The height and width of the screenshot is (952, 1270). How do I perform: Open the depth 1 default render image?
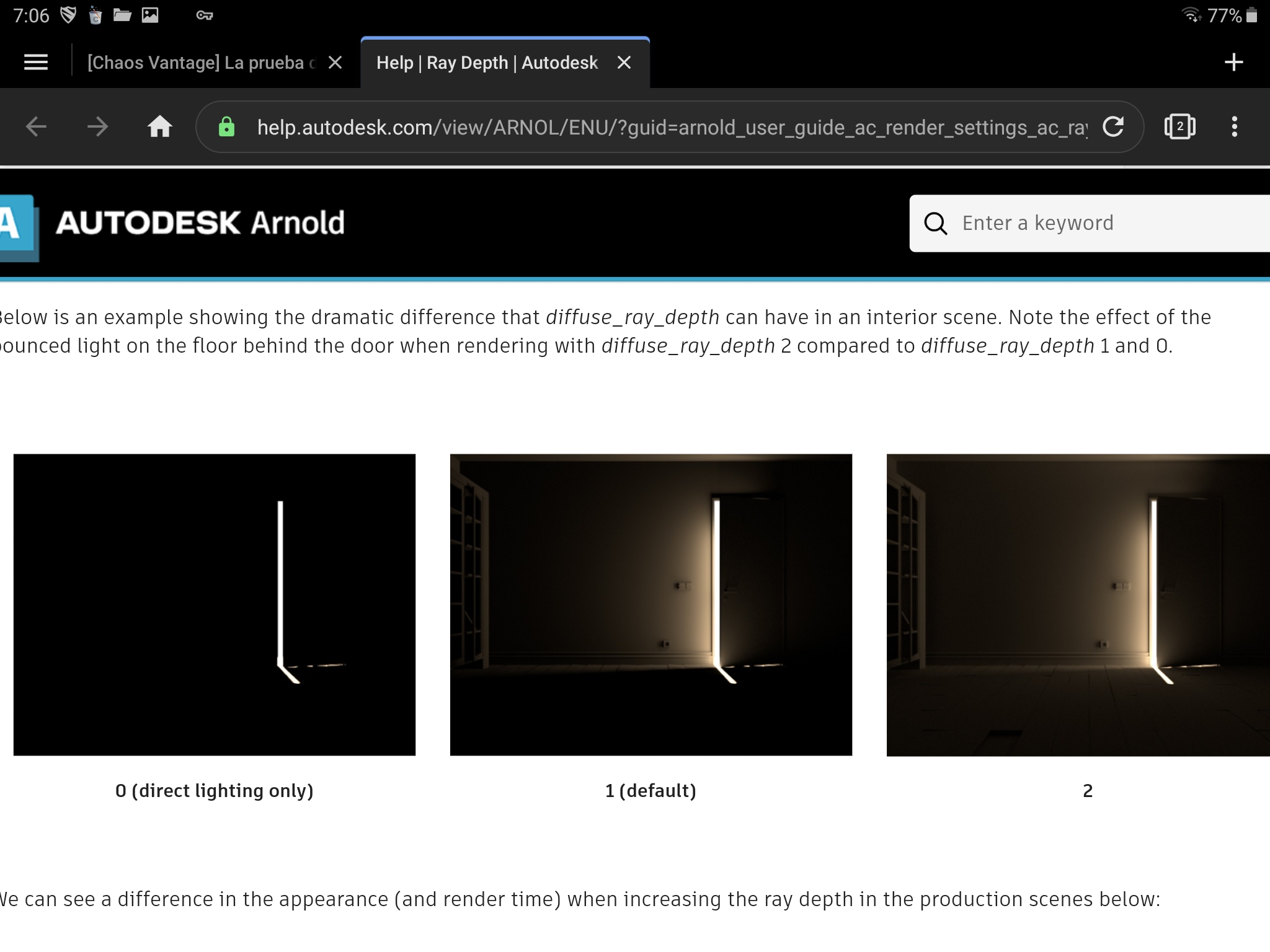click(x=651, y=604)
